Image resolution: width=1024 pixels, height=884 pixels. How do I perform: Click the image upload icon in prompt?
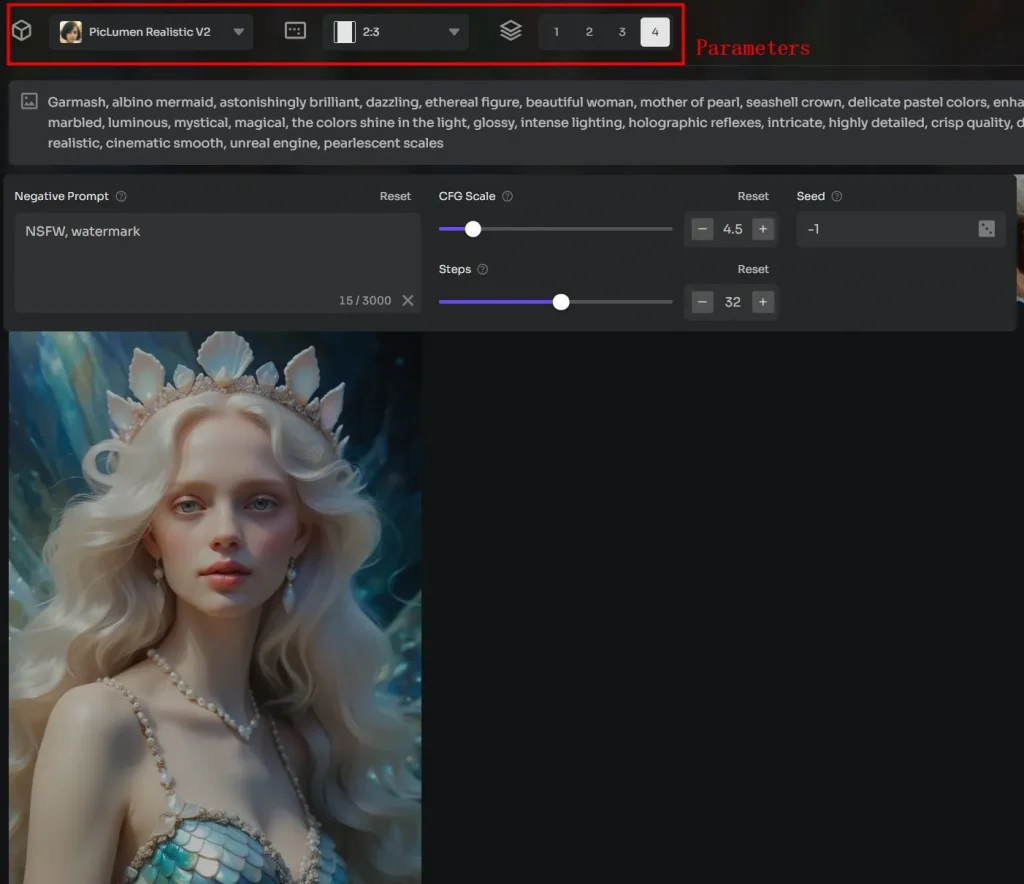tap(29, 101)
